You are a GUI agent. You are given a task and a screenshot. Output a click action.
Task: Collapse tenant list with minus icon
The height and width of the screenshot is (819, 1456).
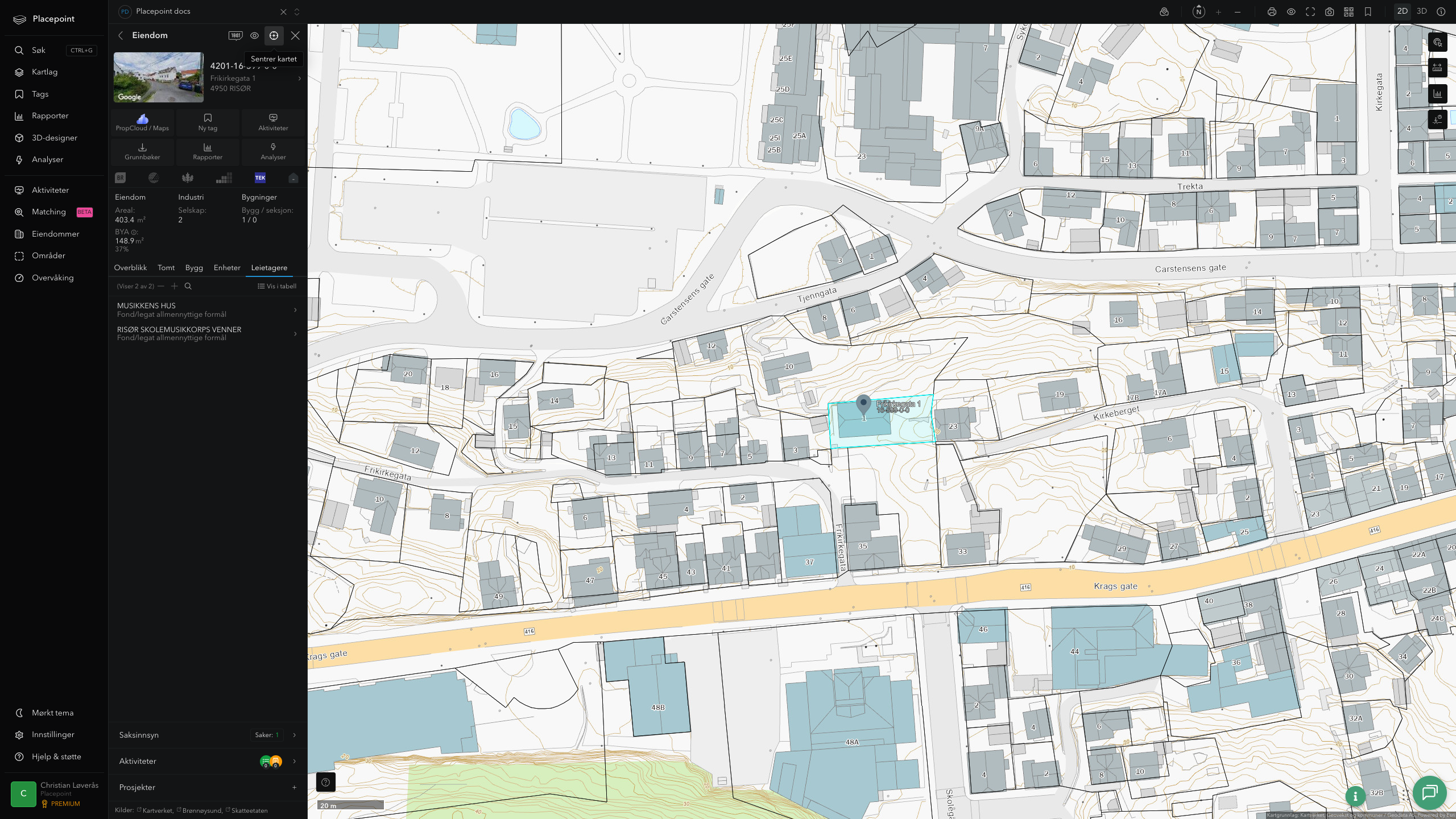(x=161, y=286)
